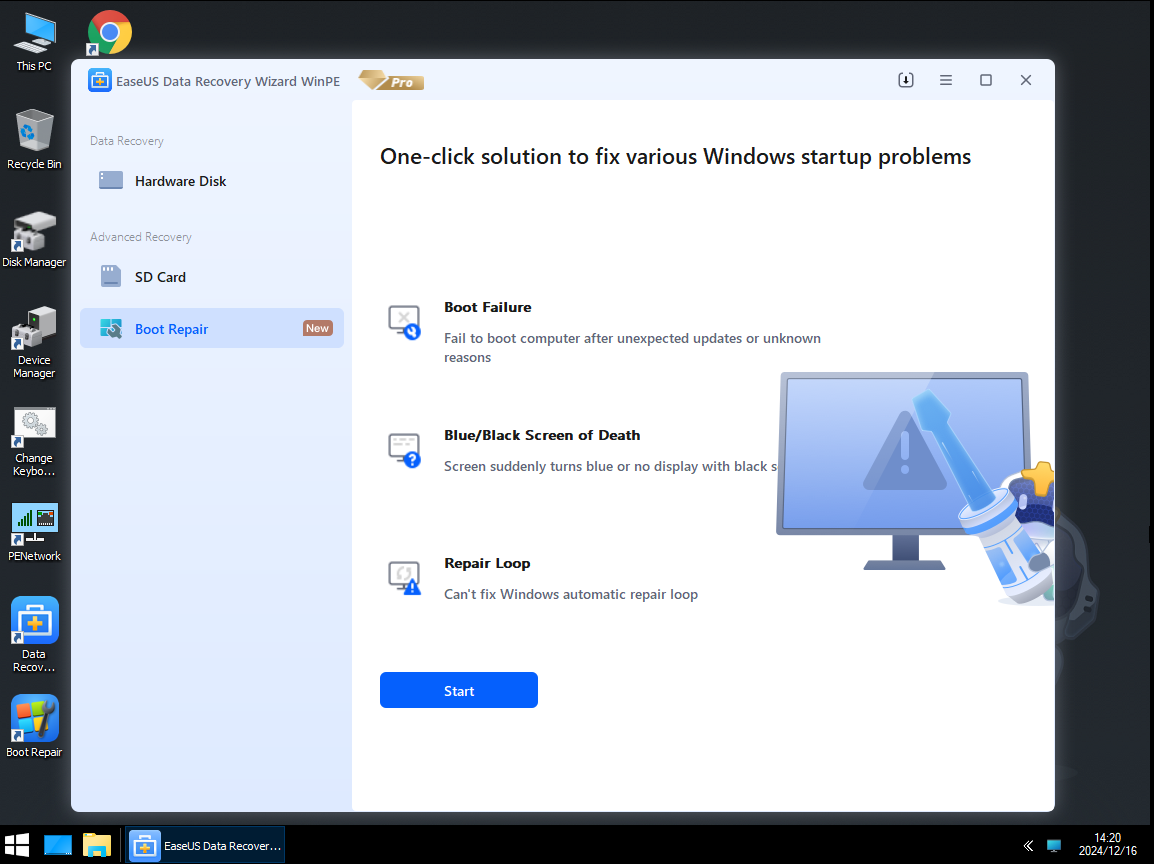Click the taskbar clock and date

1108,844
